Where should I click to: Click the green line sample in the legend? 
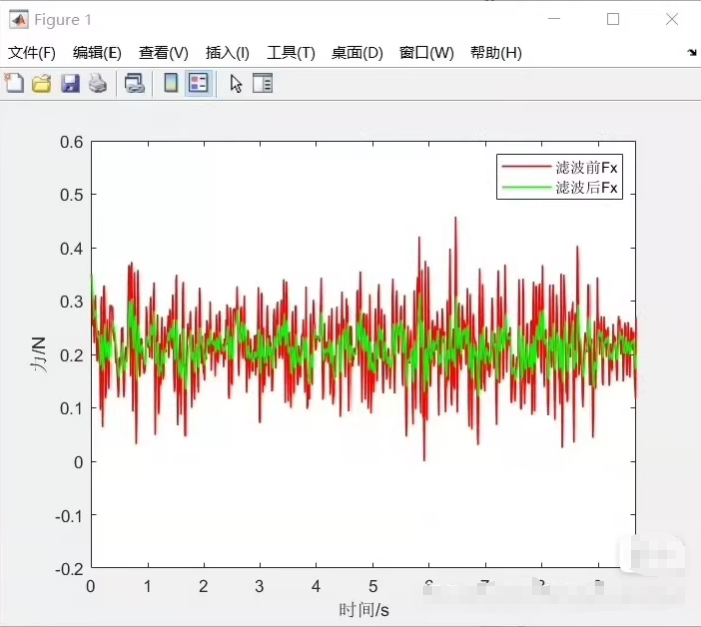[x=526, y=187]
